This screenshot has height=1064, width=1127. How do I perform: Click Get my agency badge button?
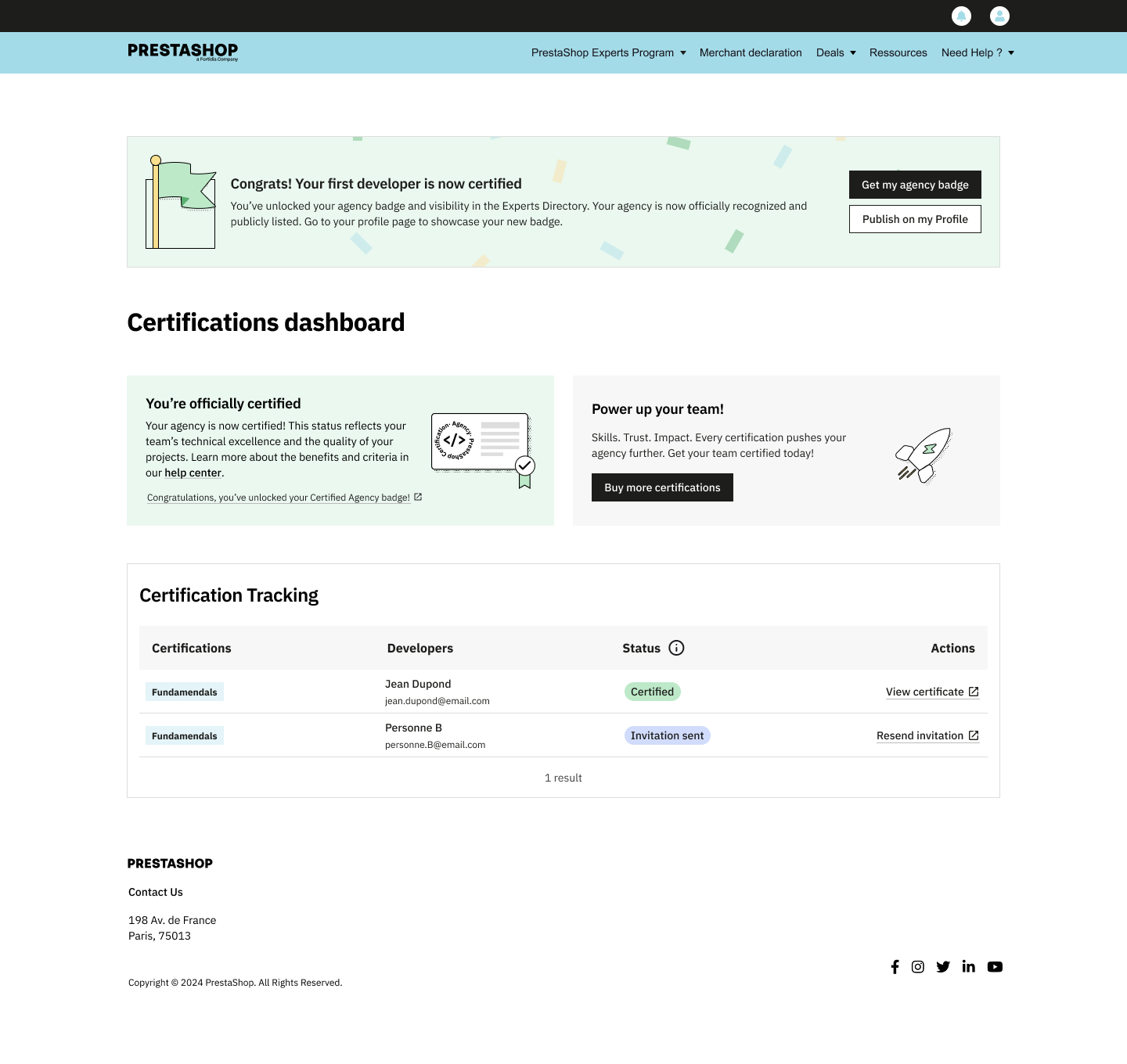[x=915, y=185]
